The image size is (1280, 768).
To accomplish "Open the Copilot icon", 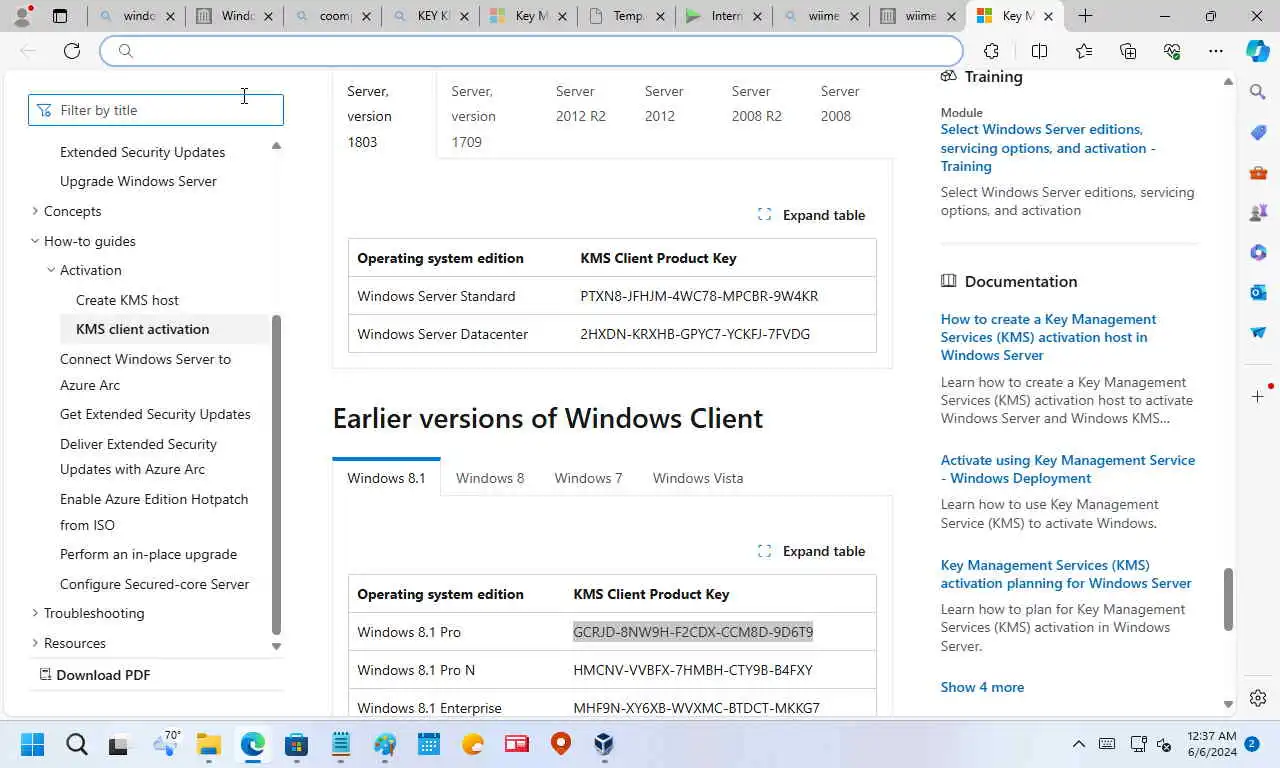I will pyautogui.click(x=1258, y=51).
